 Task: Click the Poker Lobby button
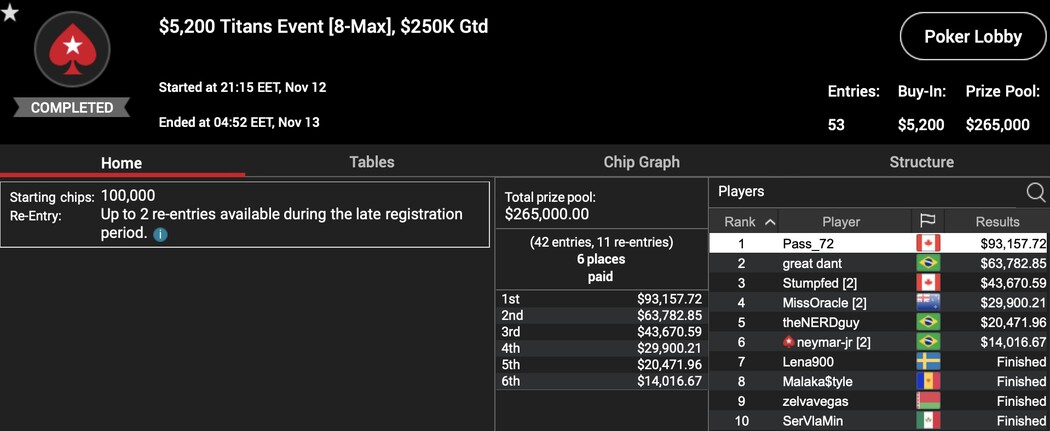coord(973,37)
